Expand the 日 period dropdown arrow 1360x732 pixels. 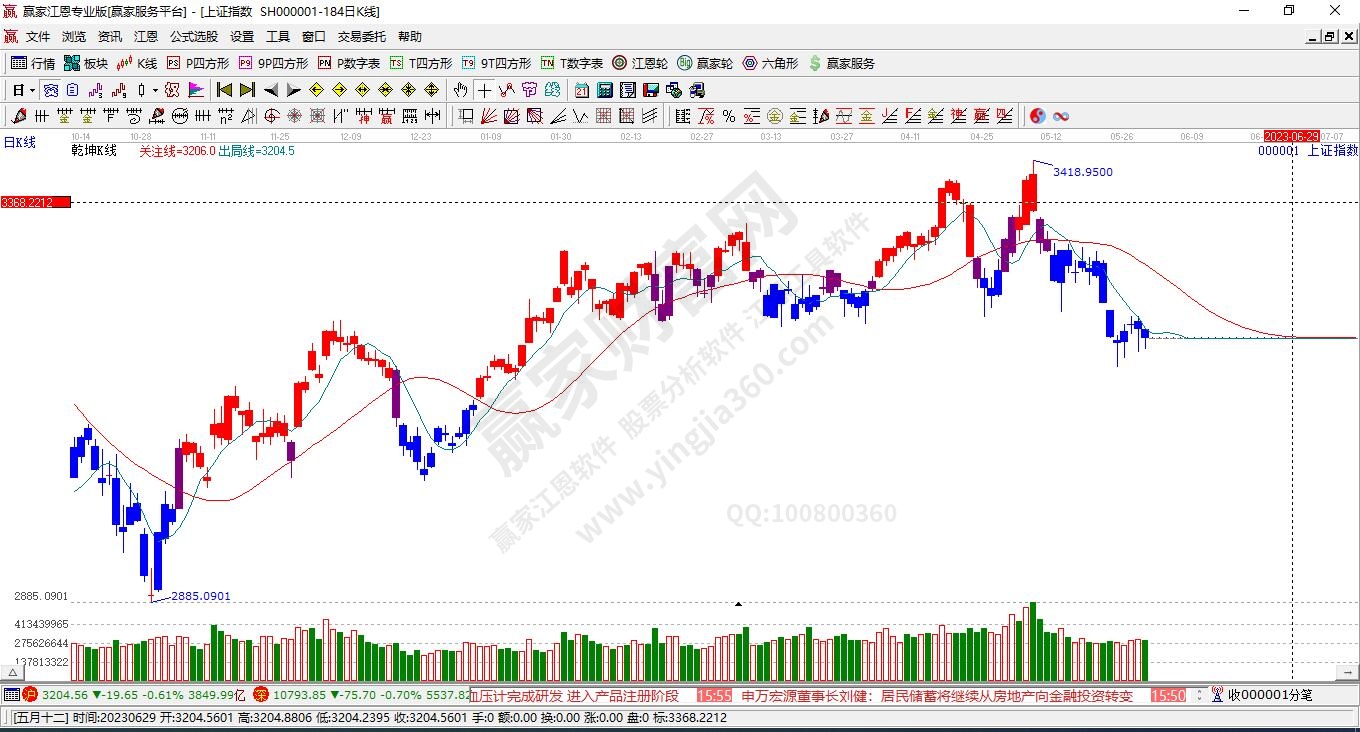tap(33, 90)
